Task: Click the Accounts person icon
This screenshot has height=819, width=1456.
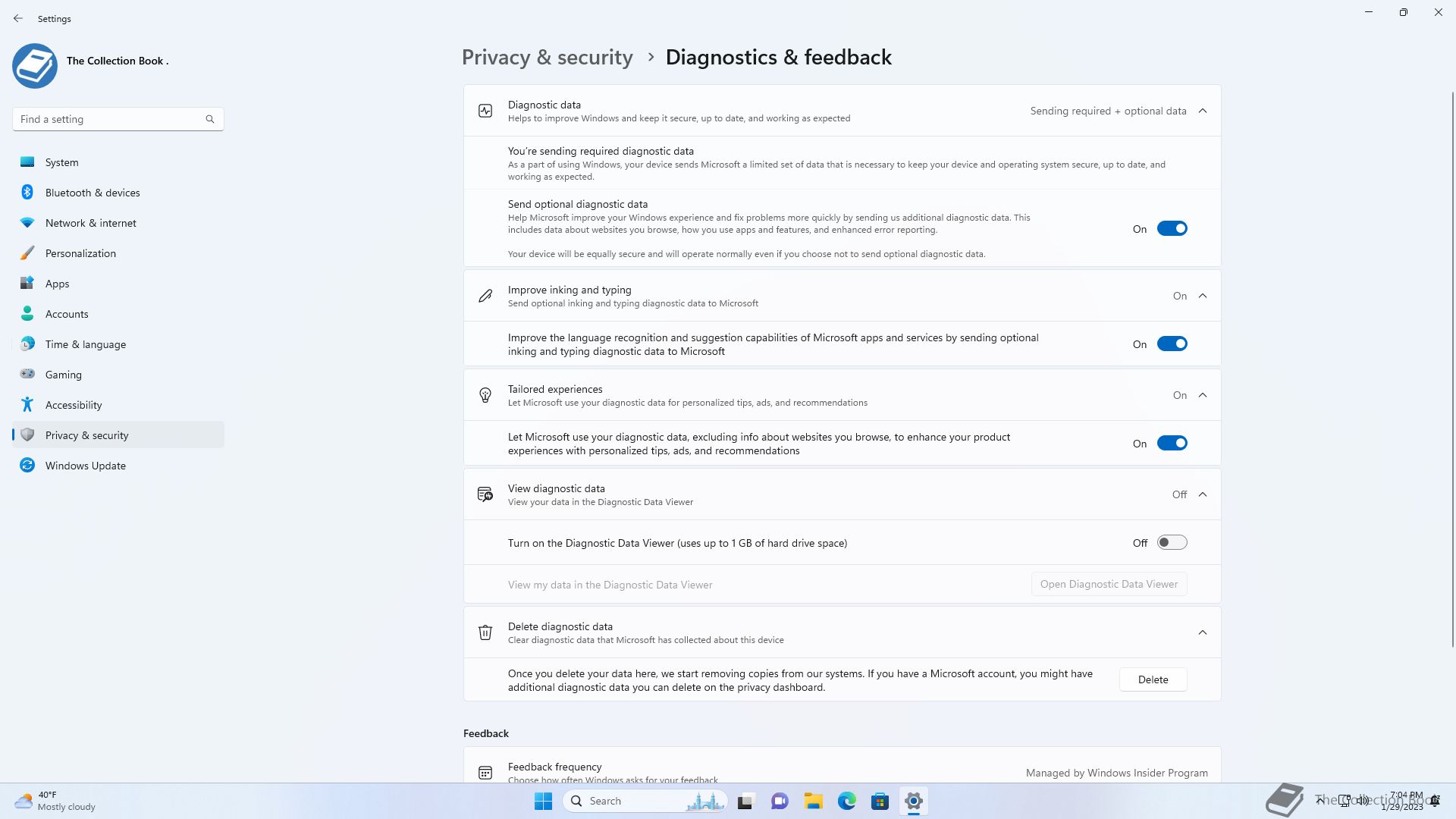Action: click(27, 314)
